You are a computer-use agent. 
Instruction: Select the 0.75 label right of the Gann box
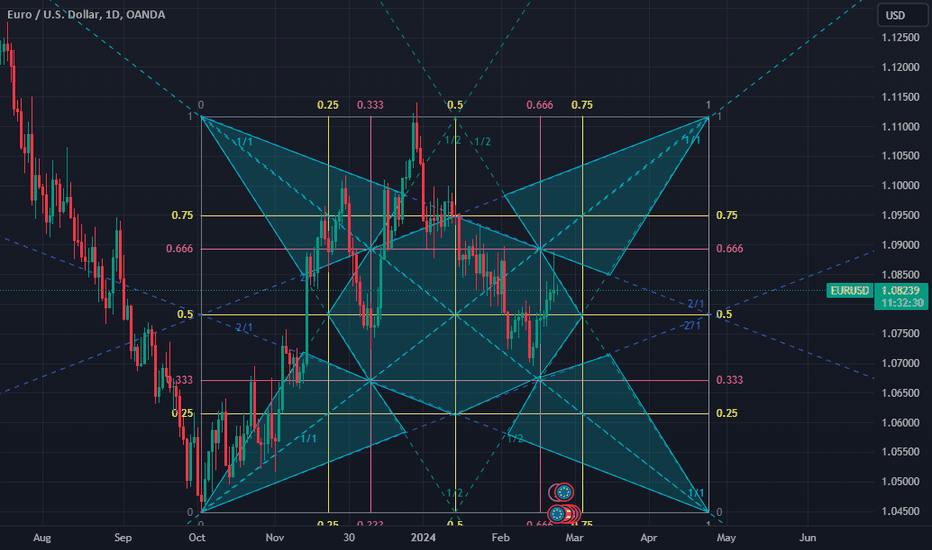pos(727,215)
